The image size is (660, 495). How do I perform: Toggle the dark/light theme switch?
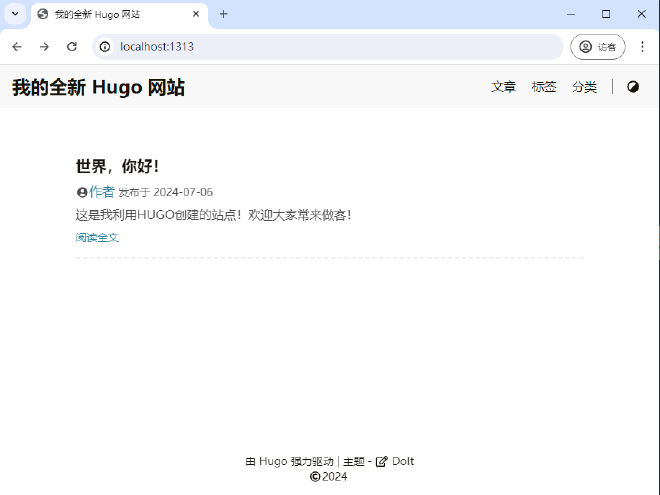point(633,87)
